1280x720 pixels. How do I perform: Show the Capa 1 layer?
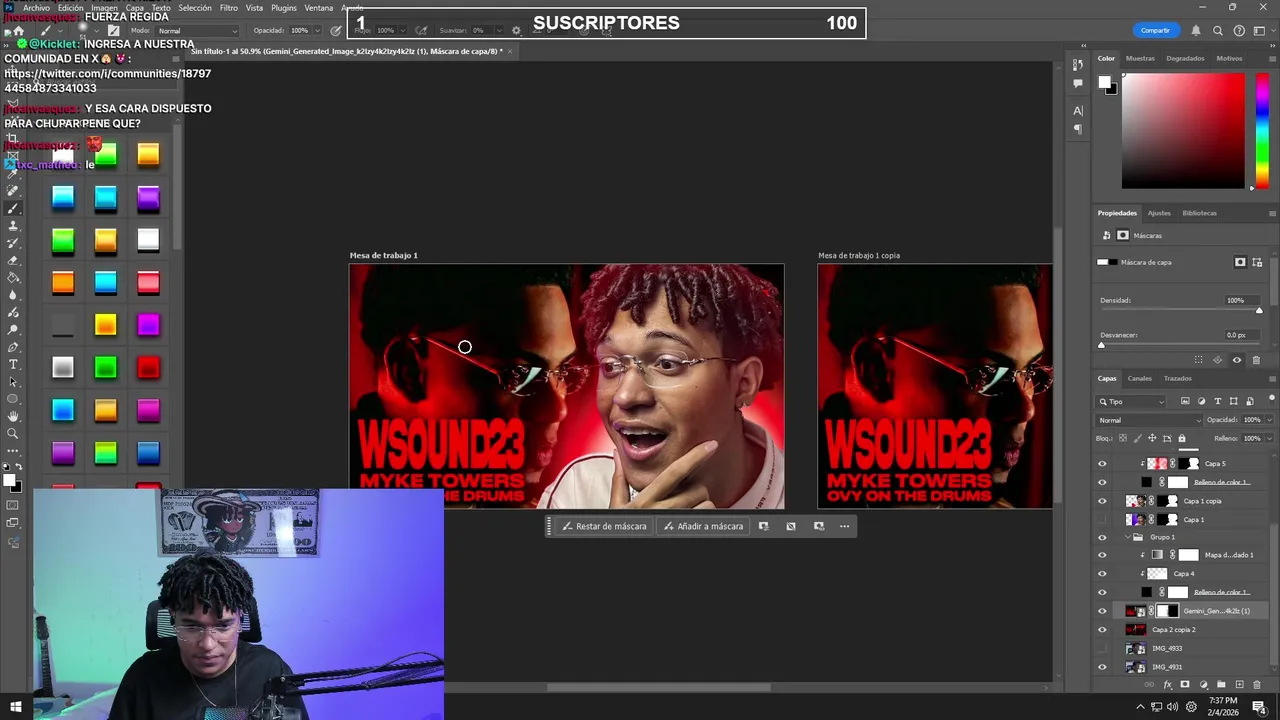point(1102,520)
